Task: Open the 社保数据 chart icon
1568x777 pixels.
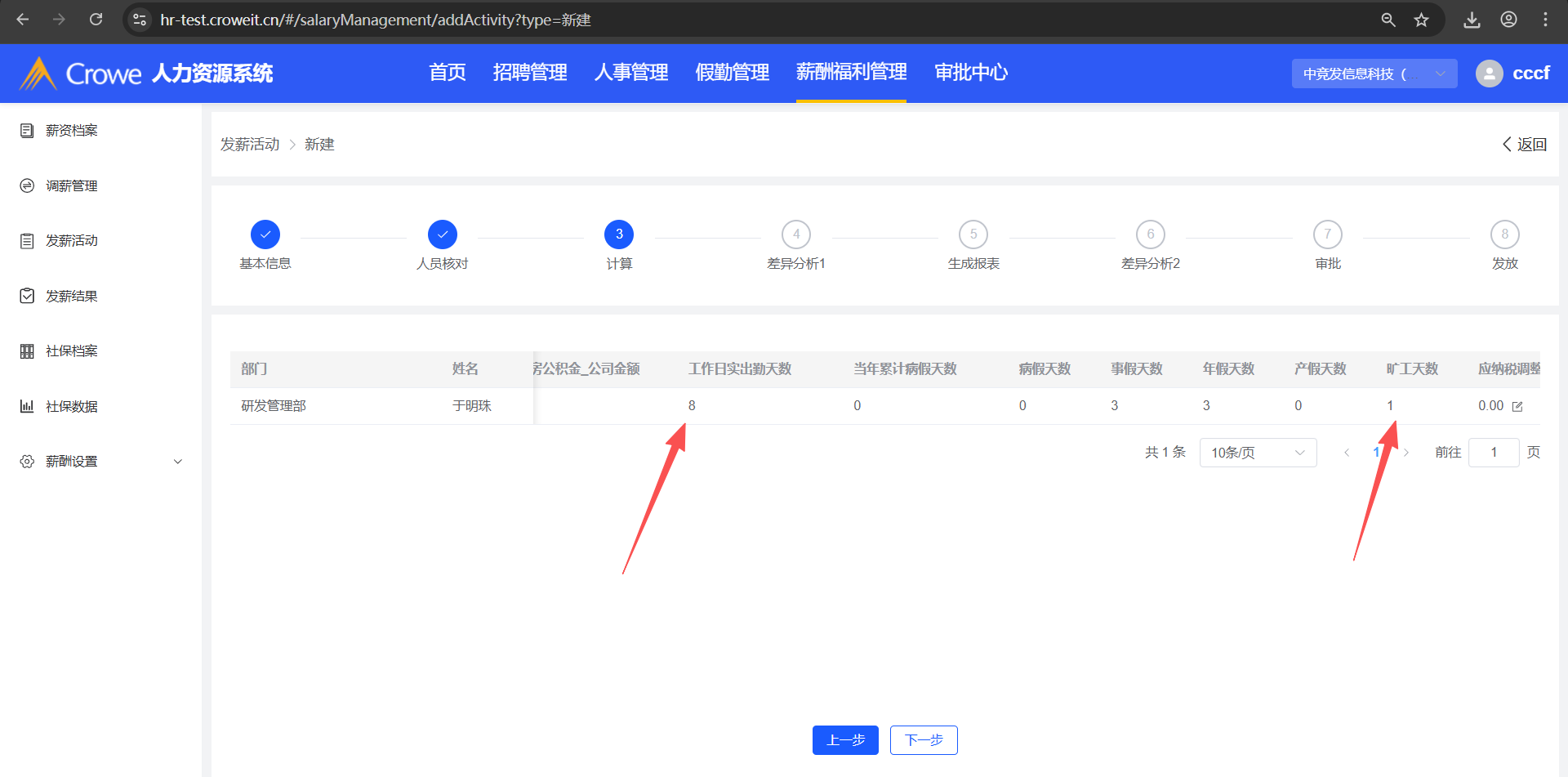Action: click(27, 406)
